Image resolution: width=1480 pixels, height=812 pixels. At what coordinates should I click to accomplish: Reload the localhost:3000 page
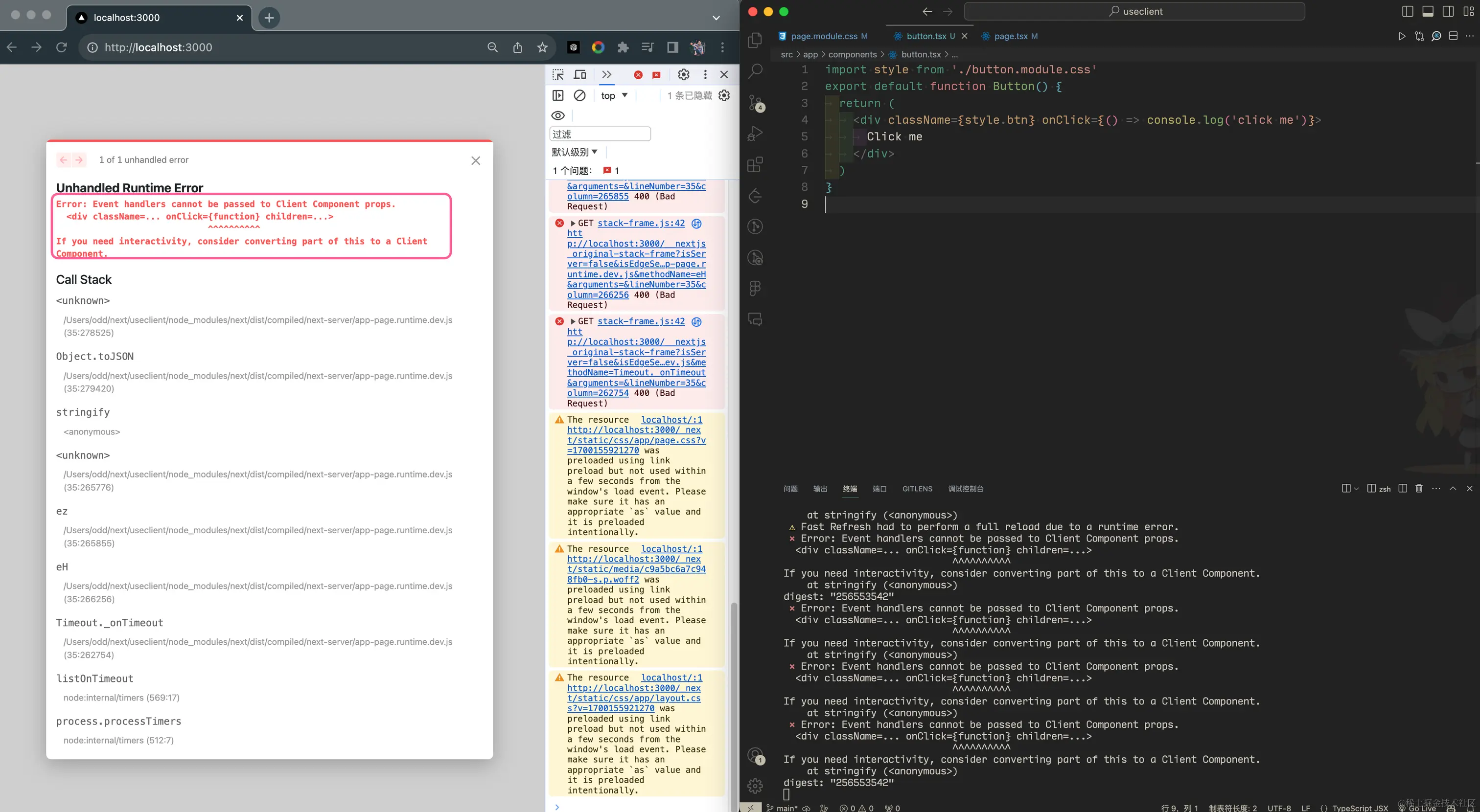point(62,47)
